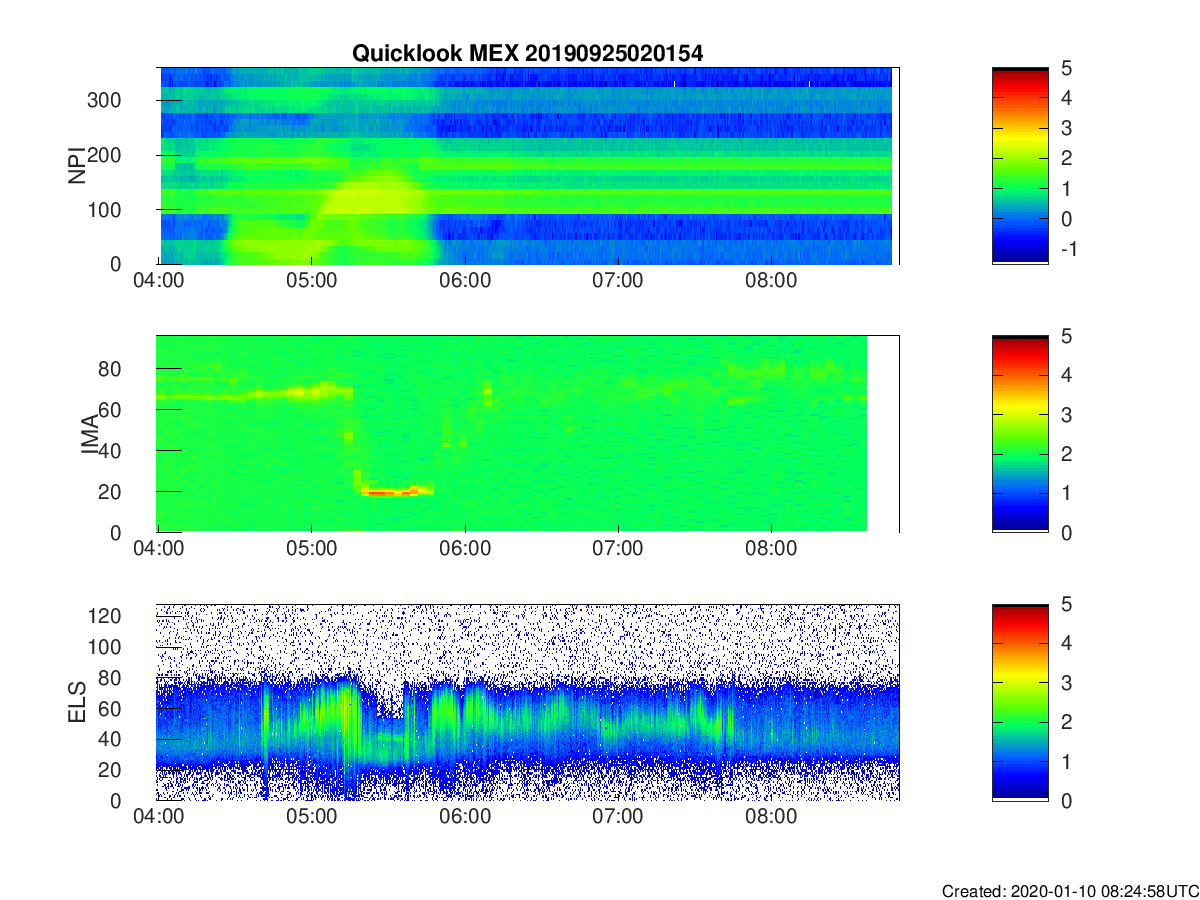Click the "2" label on IMA colorbar
The image size is (1200, 900).
click(x=1066, y=455)
